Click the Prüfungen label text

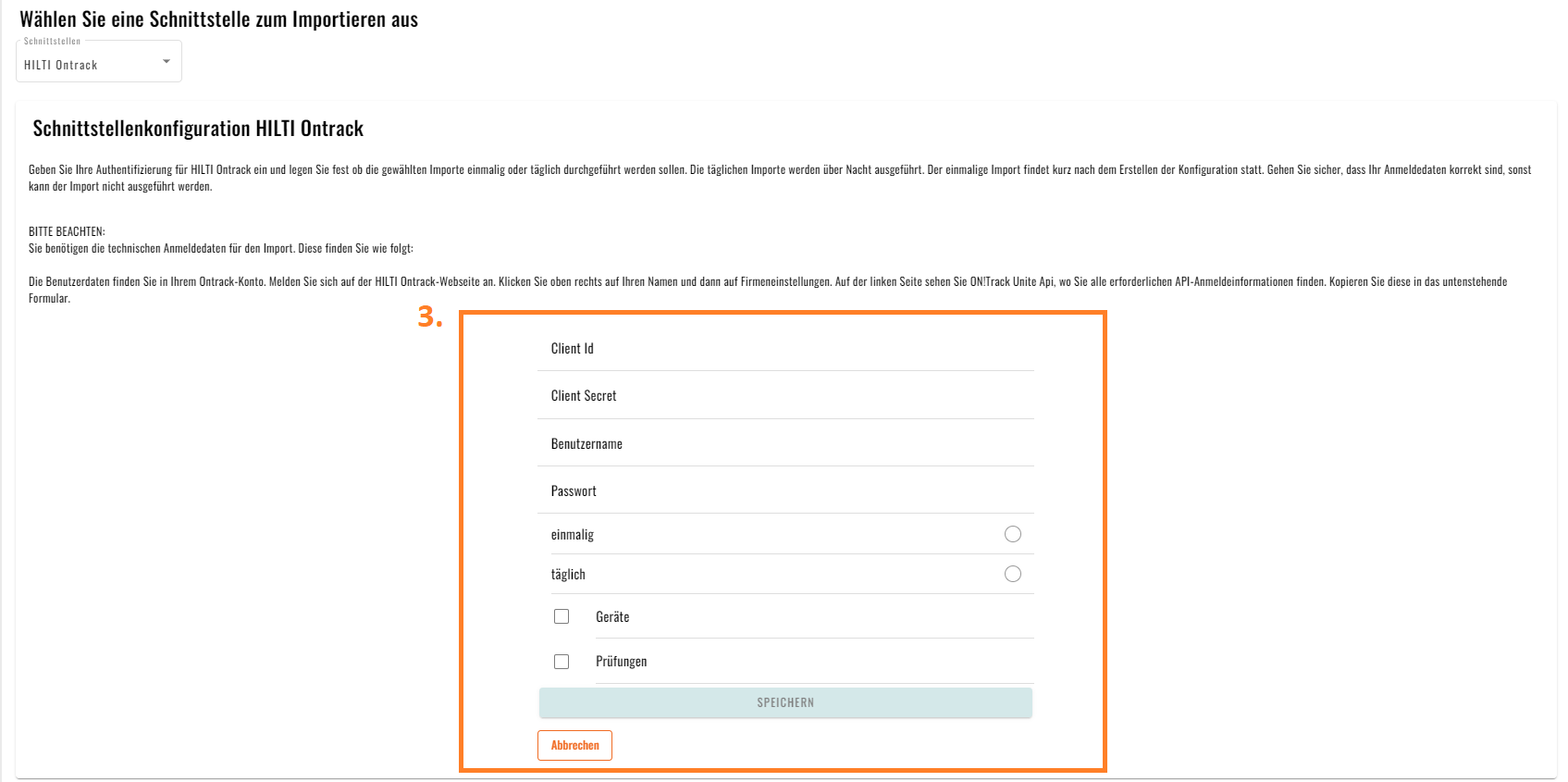[x=622, y=662]
